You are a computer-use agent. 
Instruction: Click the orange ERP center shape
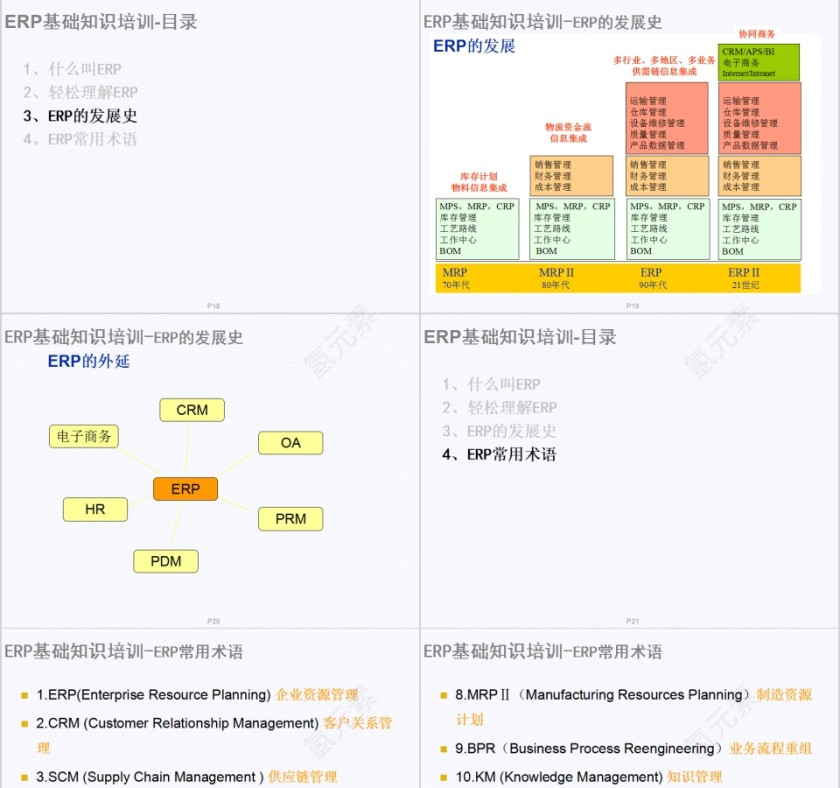(185, 489)
